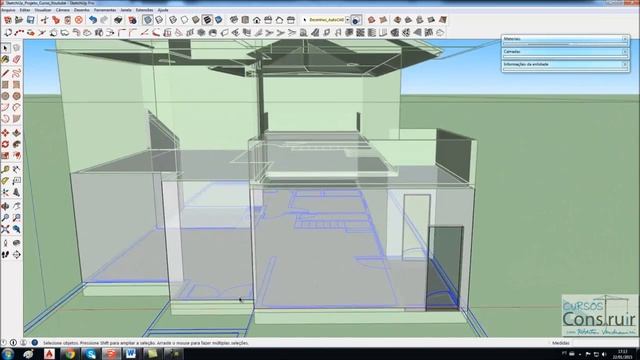Select the Walk footprints tool
This screenshot has width=640, height=360.
click(x=5, y=255)
